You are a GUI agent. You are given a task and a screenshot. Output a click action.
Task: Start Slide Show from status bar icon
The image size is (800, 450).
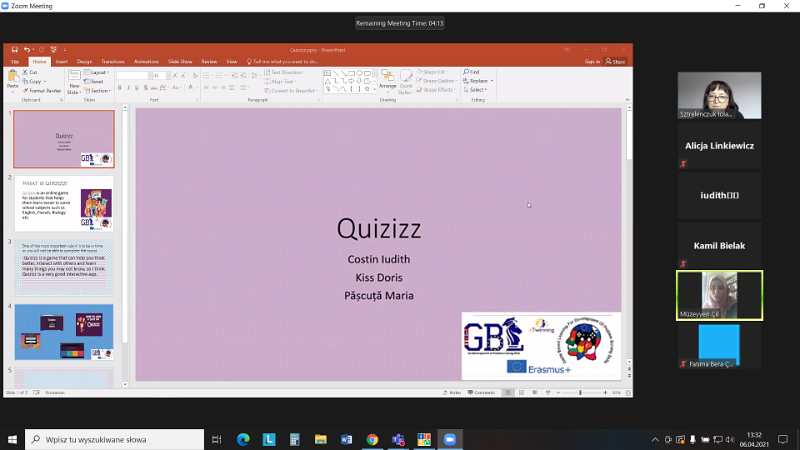(x=548, y=393)
